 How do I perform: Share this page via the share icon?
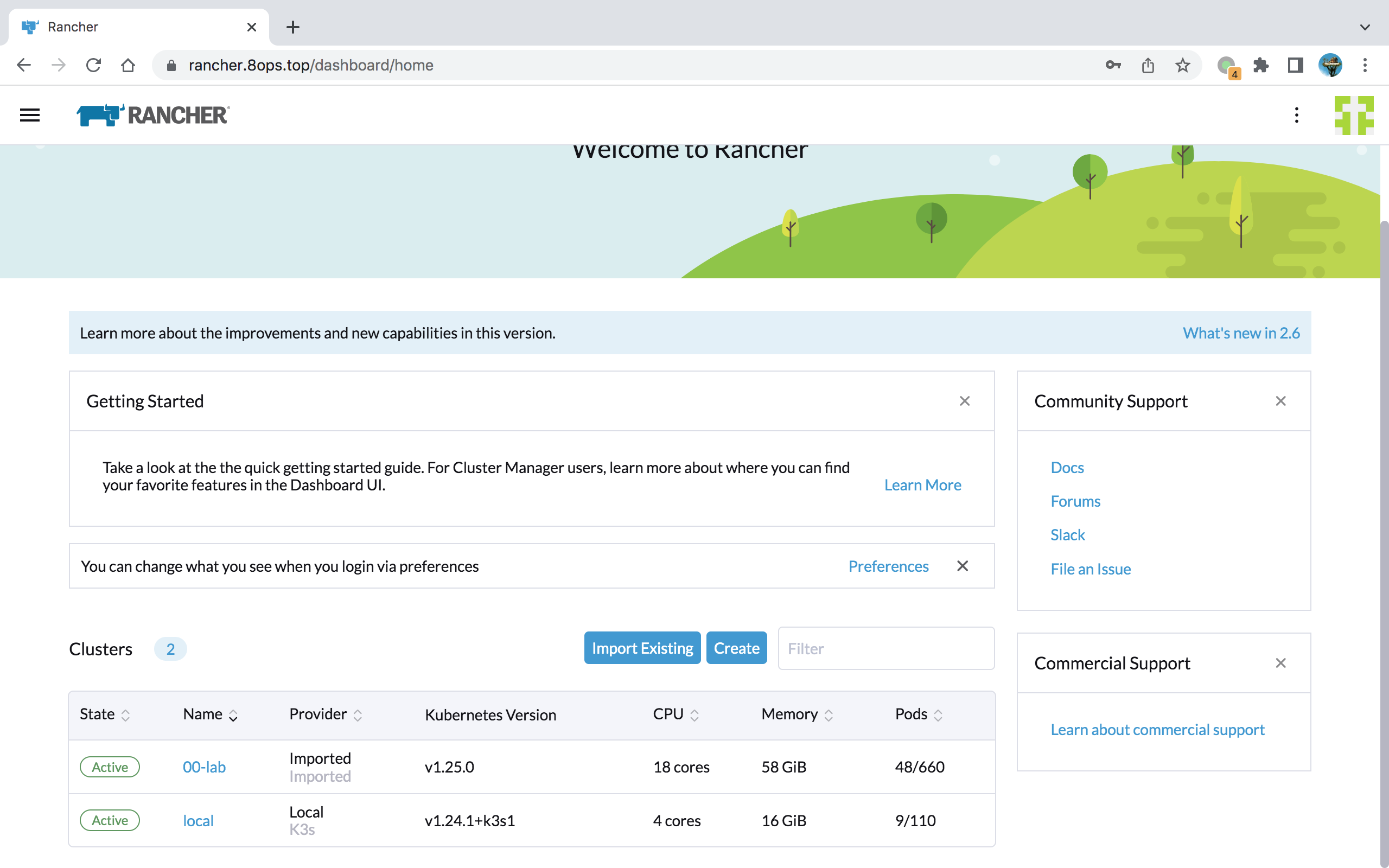coord(1148,65)
